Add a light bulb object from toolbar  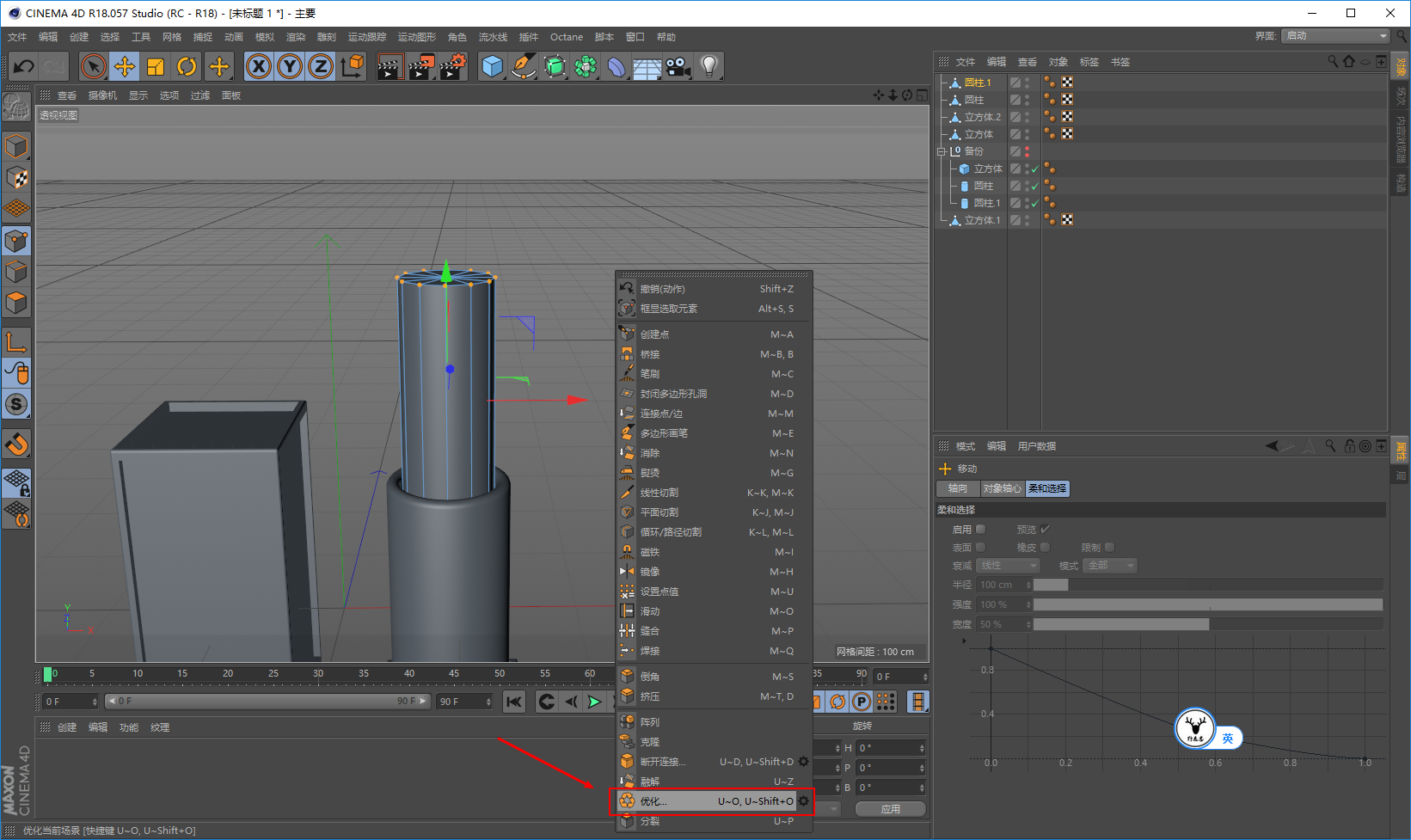coord(709,66)
